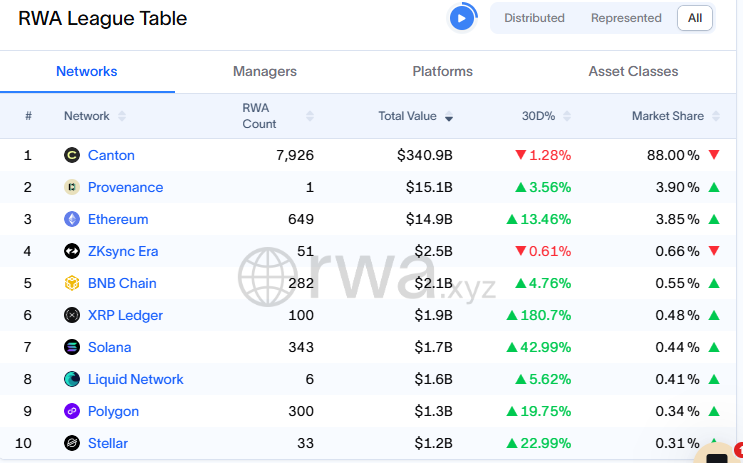Click the Solana logo
Image resolution: width=743 pixels, height=463 pixels.
click(72, 347)
